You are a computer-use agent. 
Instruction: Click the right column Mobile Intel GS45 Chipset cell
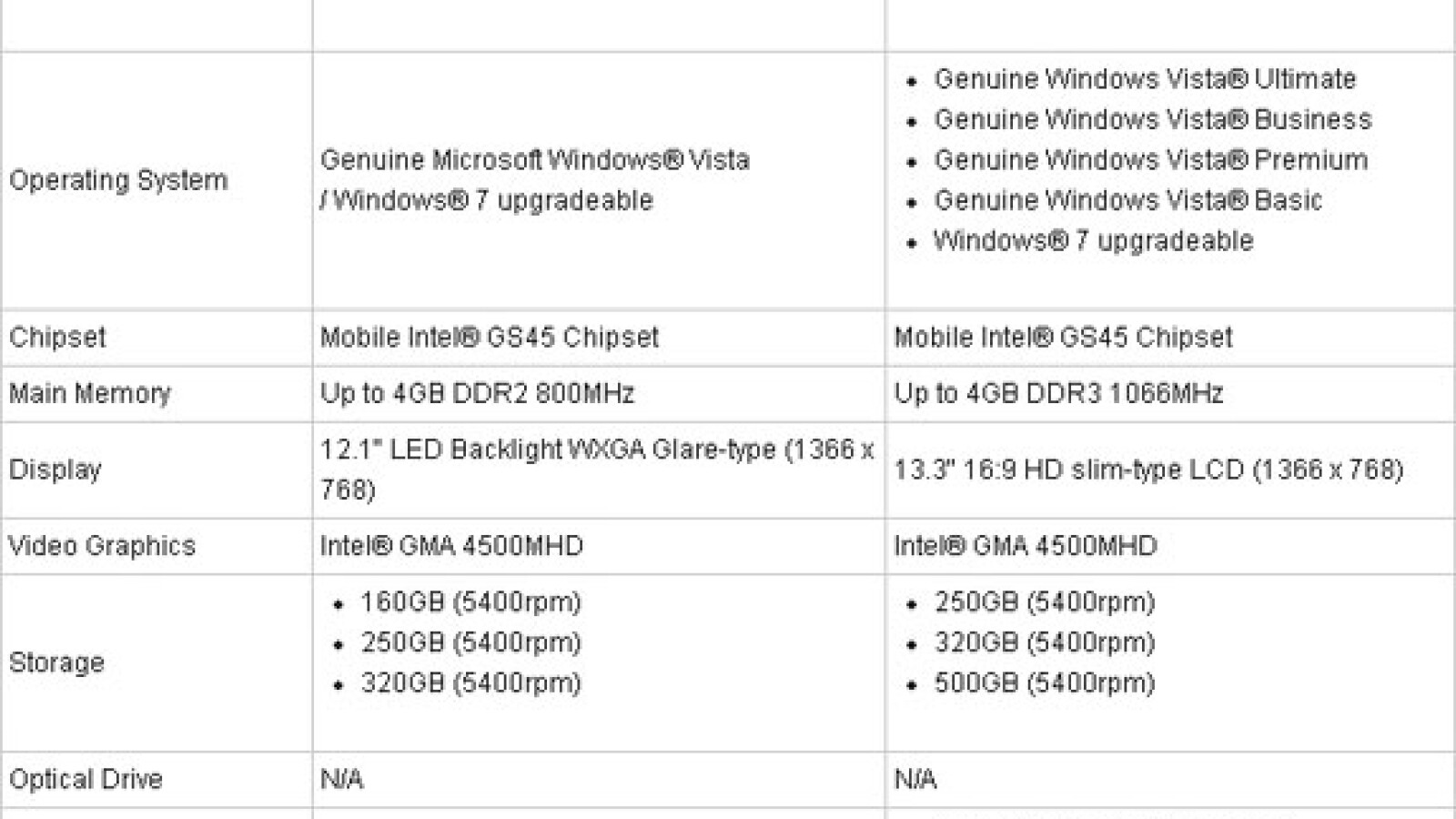tap(1063, 338)
